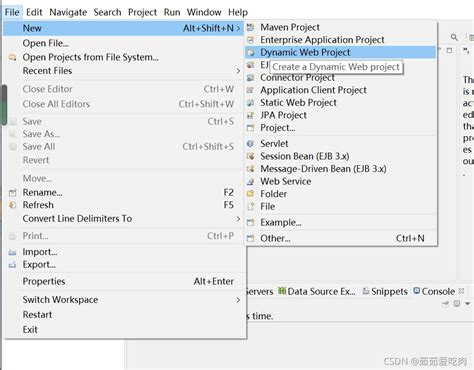Expand the Recent Files submenu arrow
This screenshot has height=370, width=474.
click(x=238, y=71)
